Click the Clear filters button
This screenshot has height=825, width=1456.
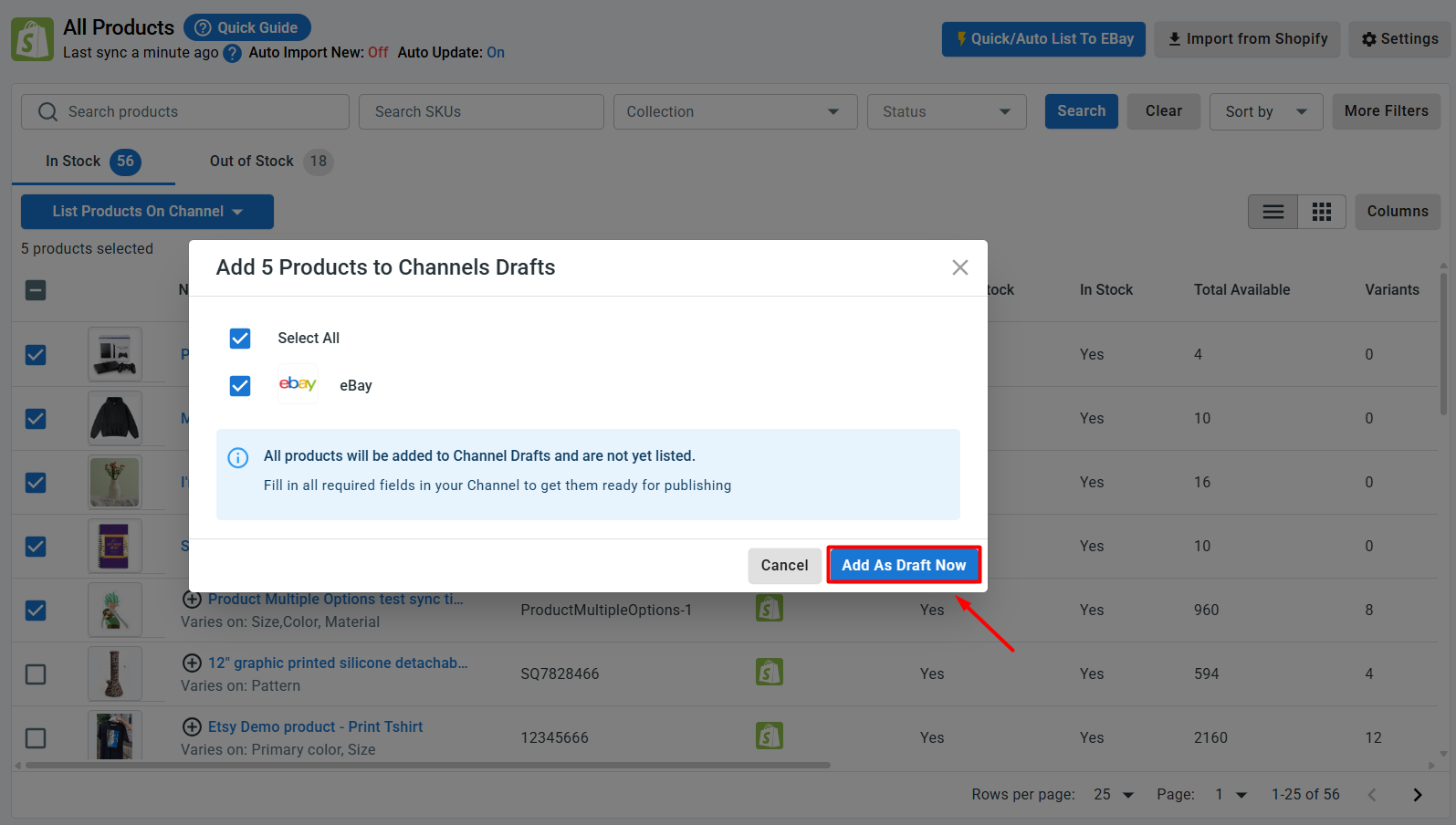point(1164,111)
